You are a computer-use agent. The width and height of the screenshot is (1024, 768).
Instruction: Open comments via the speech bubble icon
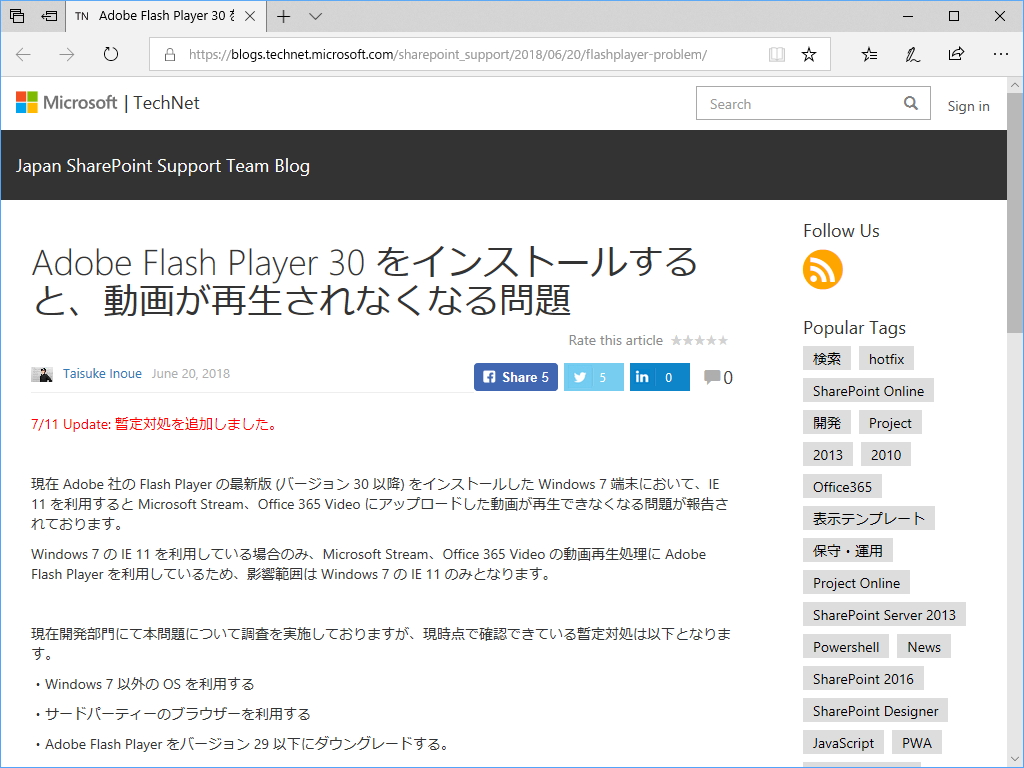tap(712, 376)
